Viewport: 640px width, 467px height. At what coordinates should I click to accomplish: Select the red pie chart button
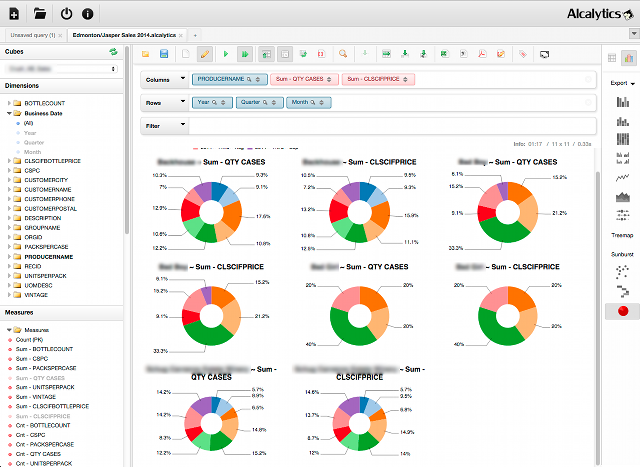coord(623,311)
